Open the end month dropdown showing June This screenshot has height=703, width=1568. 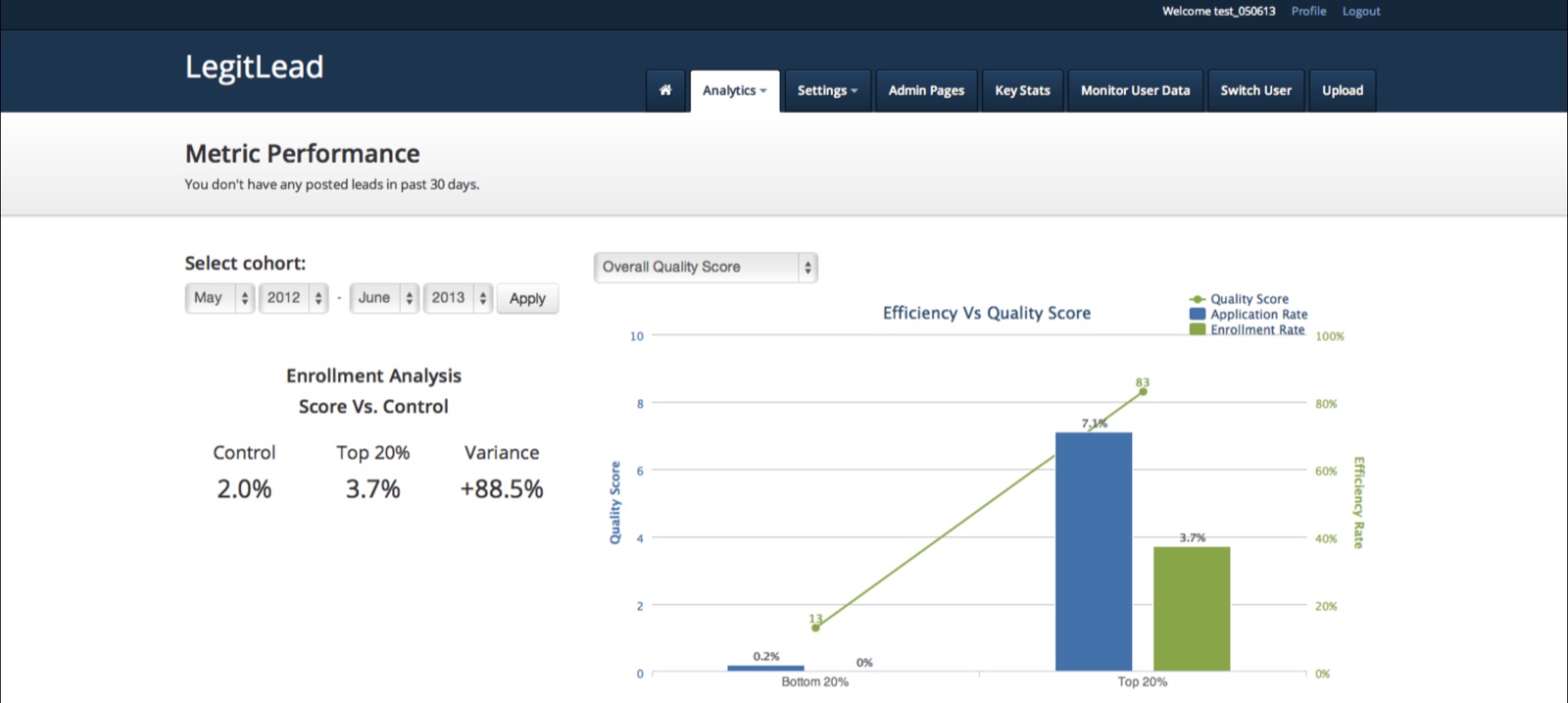click(384, 298)
